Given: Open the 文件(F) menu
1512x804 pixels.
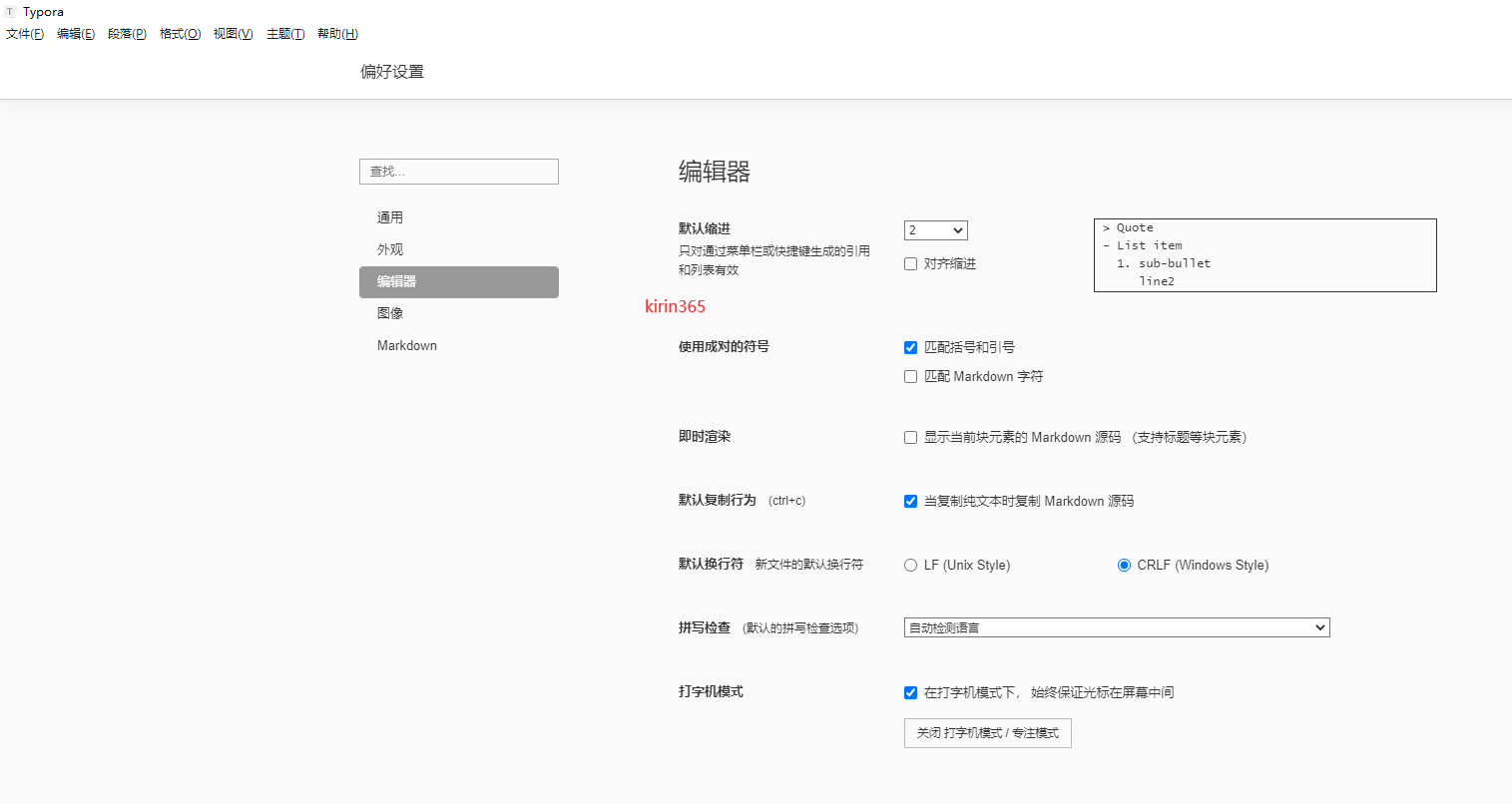Looking at the screenshot, I should pos(25,34).
